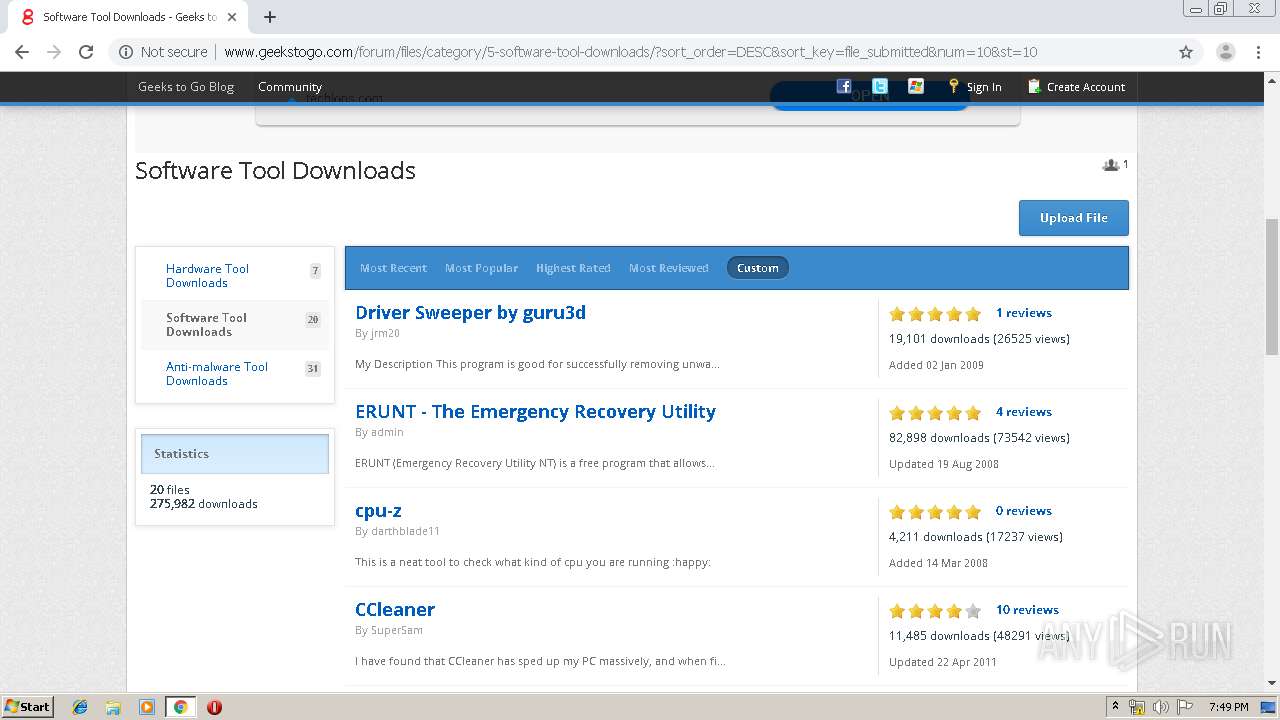View the 1 reviews link for Driver Sweeper
Image resolution: width=1280 pixels, height=720 pixels.
[1023, 313]
